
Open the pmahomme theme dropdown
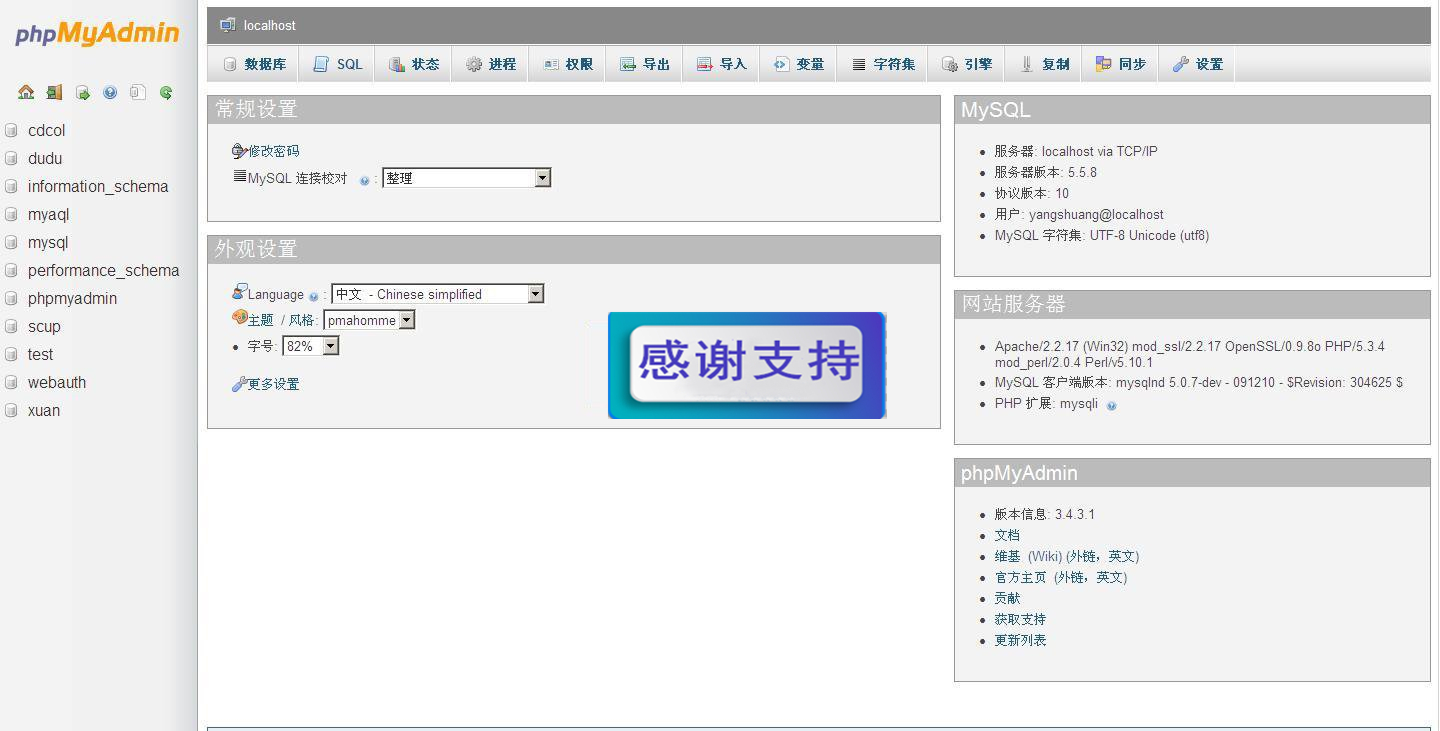click(x=369, y=320)
